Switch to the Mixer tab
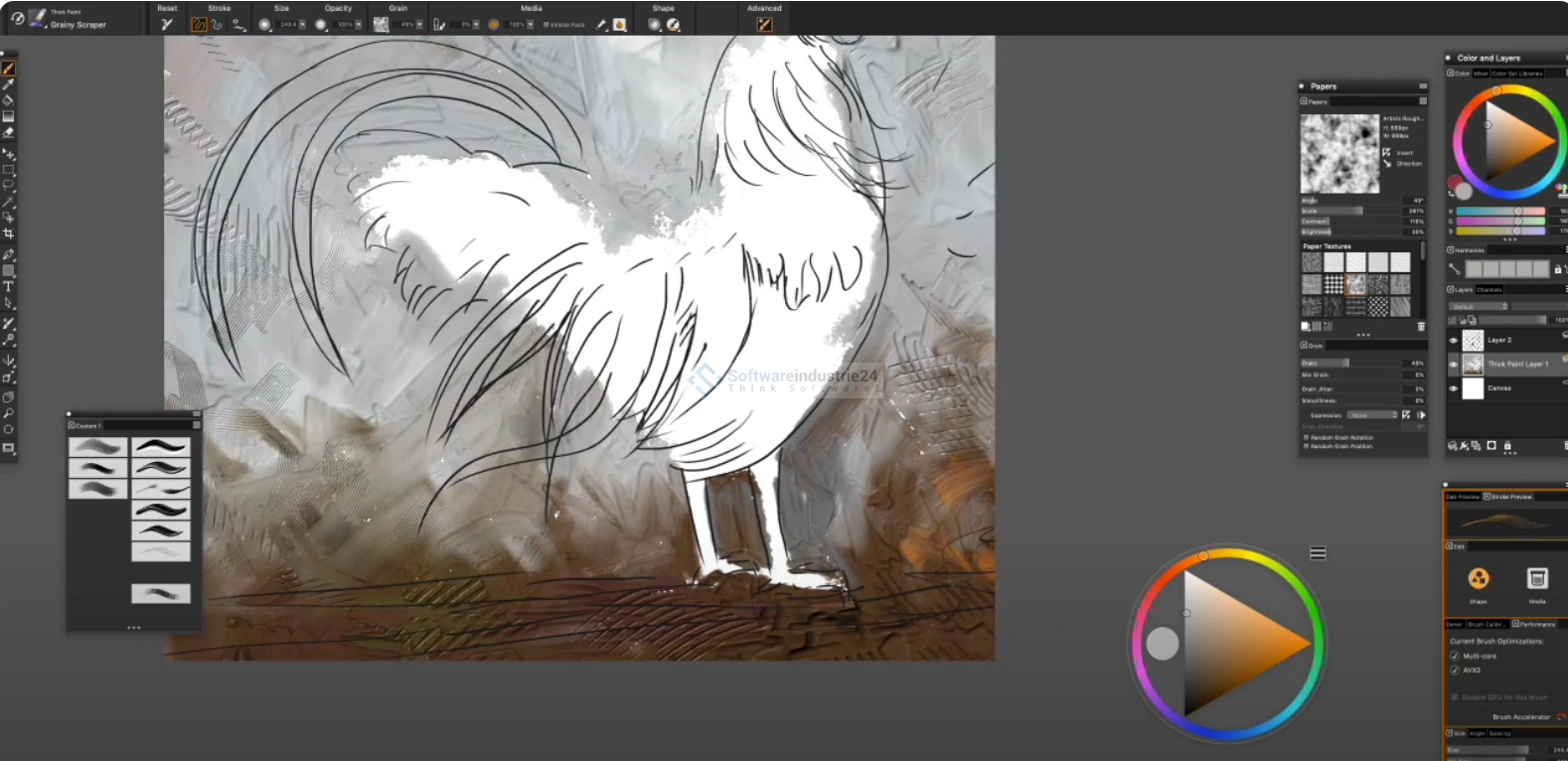Viewport: 1568px width, 761px height. (1481, 74)
